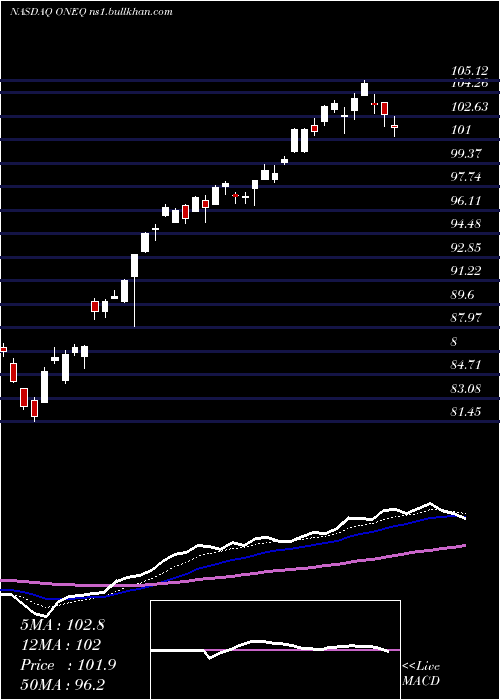This screenshot has width=500, height=700.
Task: Click the 102.63 price axis label
Action: click(469, 107)
